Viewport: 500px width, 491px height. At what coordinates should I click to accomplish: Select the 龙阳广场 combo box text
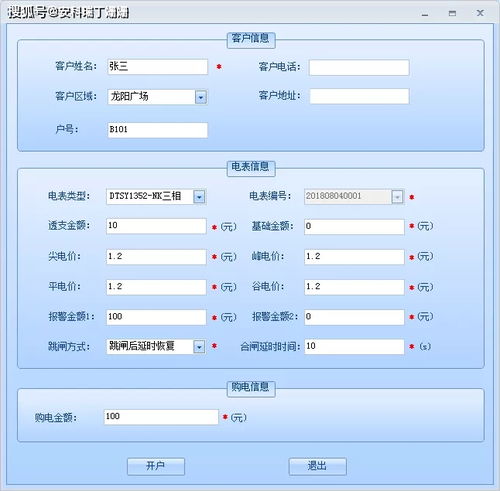130,97
